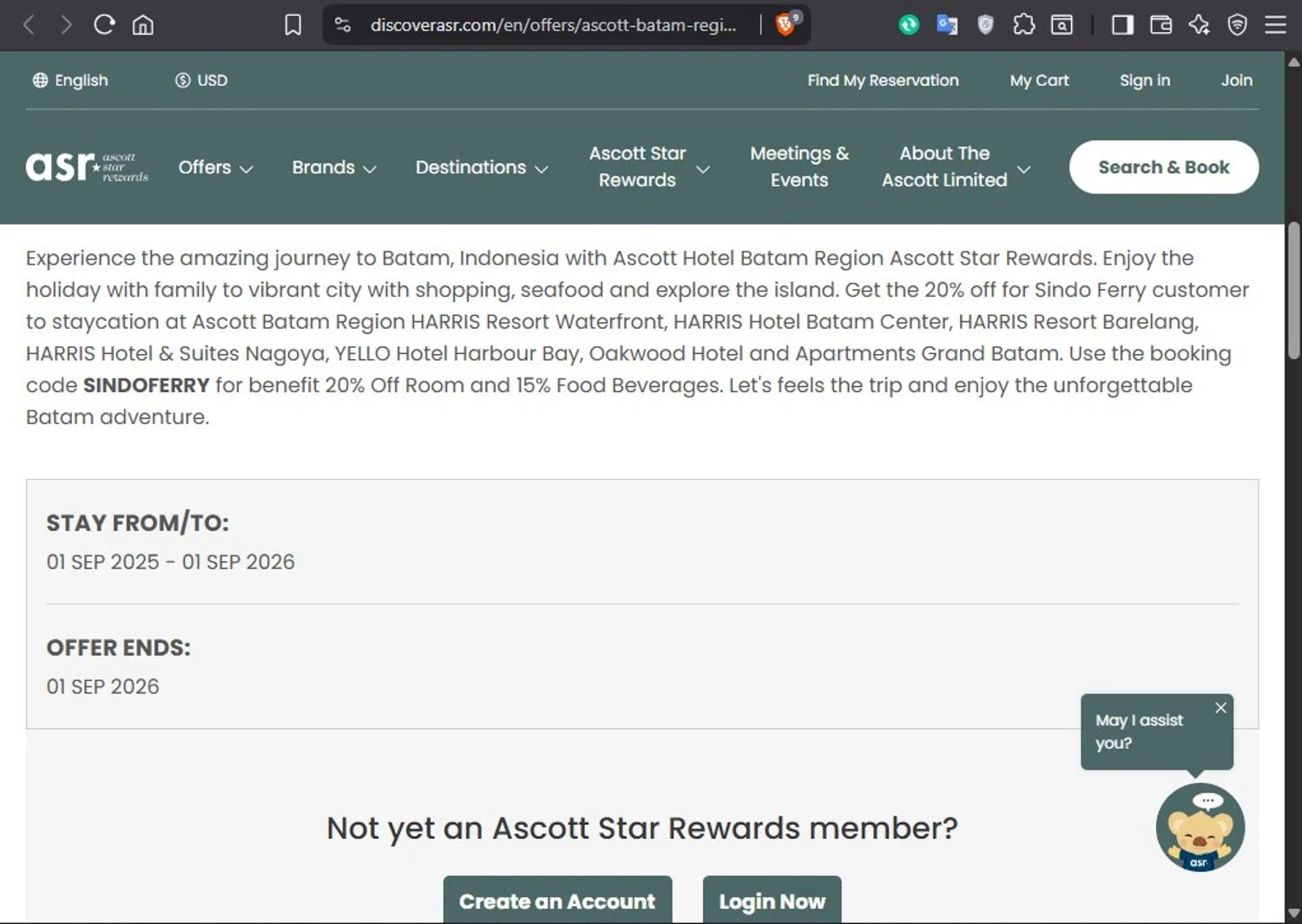Close the 'May I assist you?' bubble
This screenshot has height=924, width=1302.
point(1220,707)
